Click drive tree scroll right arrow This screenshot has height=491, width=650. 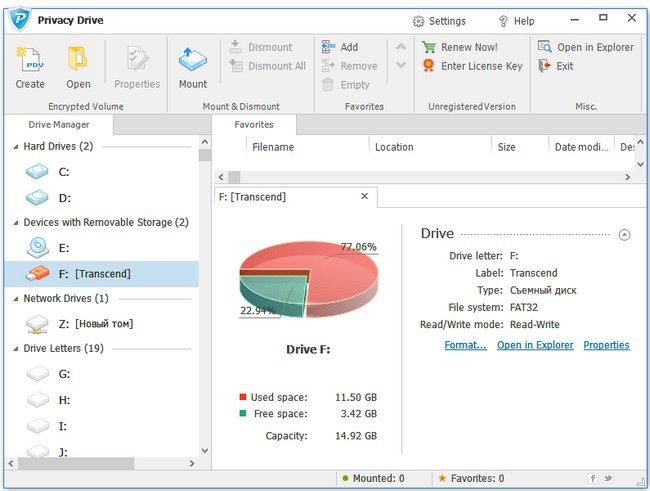point(192,463)
